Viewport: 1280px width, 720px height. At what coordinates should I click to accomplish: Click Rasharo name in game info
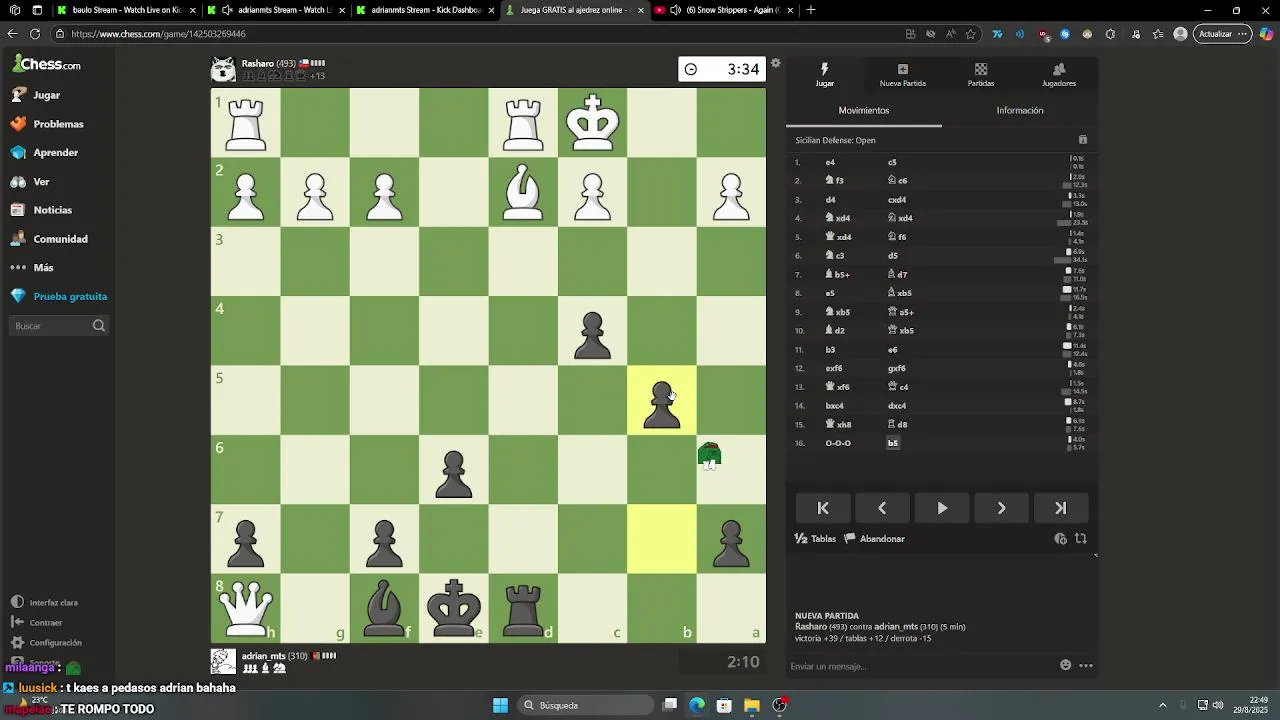tap(810, 627)
